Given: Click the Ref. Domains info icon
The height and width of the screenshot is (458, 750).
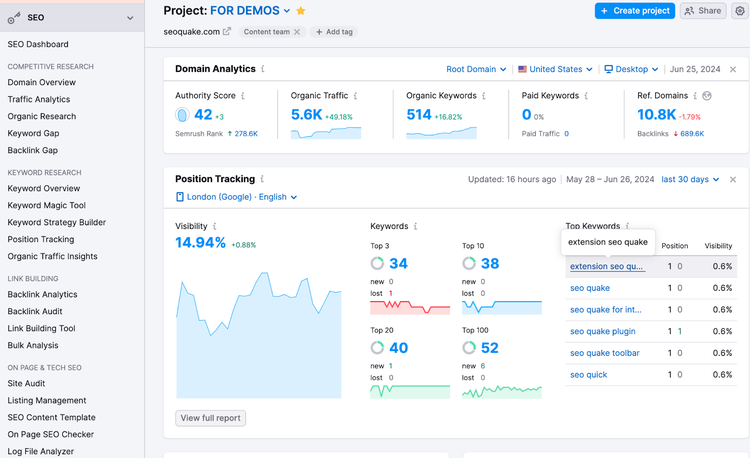Looking at the screenshot, I should (x=695, y=96).
